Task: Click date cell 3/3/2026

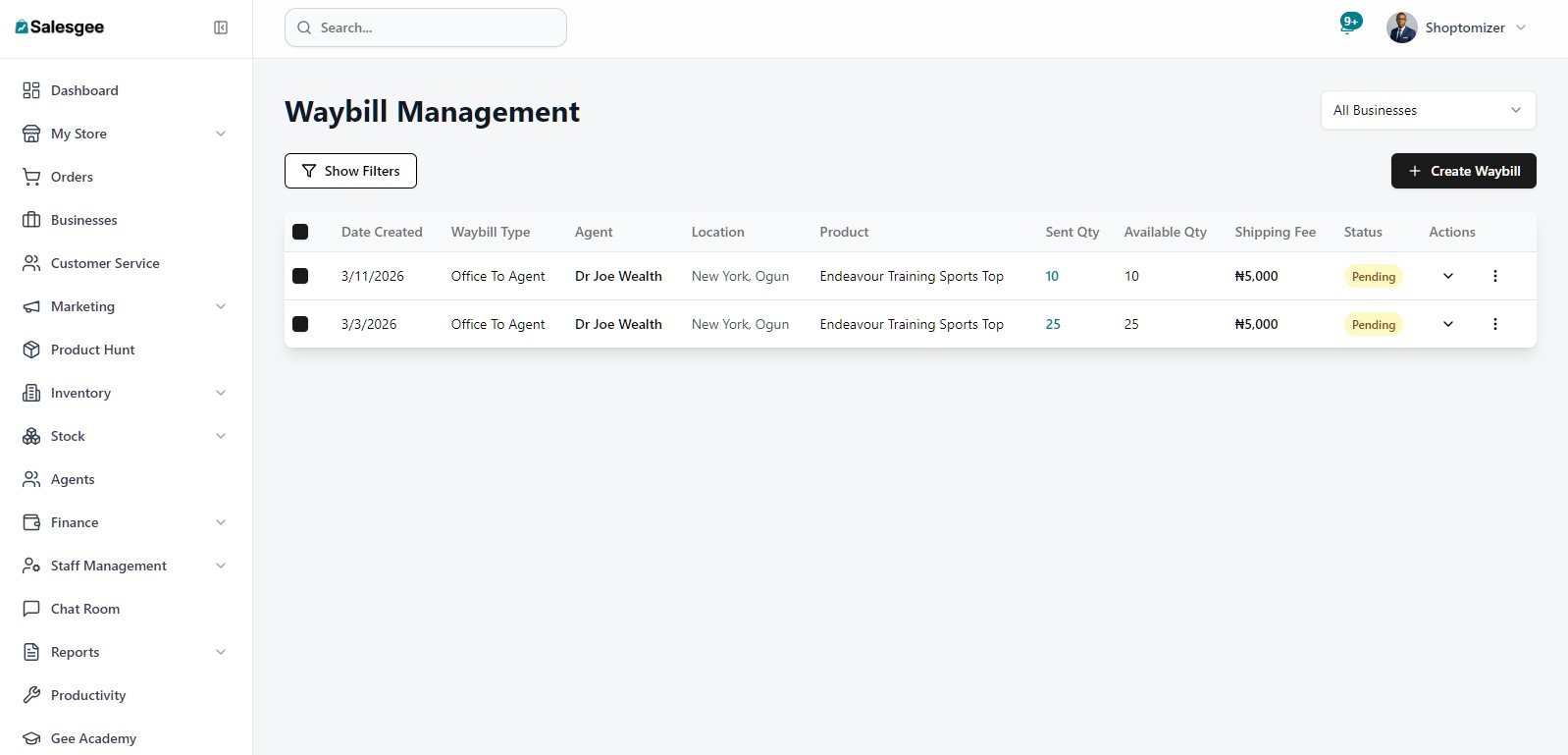Action: click(369, 324)
